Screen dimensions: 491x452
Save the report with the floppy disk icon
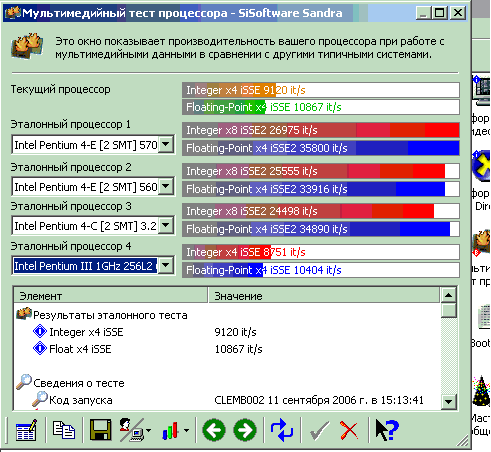(x=100, y=430)
